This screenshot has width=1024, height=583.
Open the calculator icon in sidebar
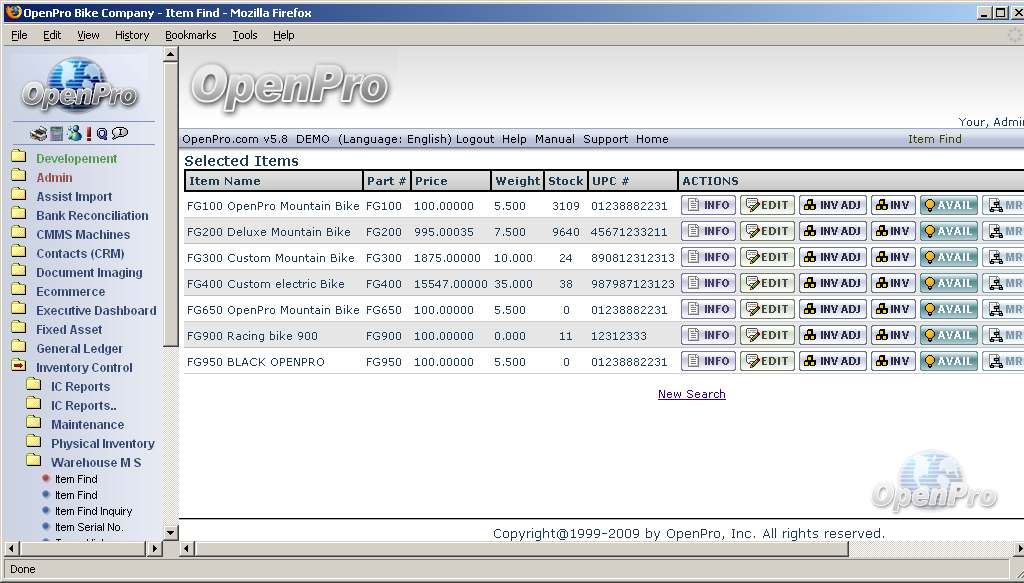tap(57, 134)
